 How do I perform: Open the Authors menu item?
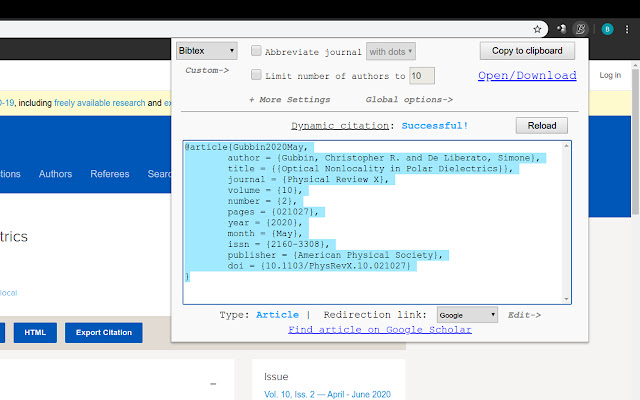[x=55, y=174]
